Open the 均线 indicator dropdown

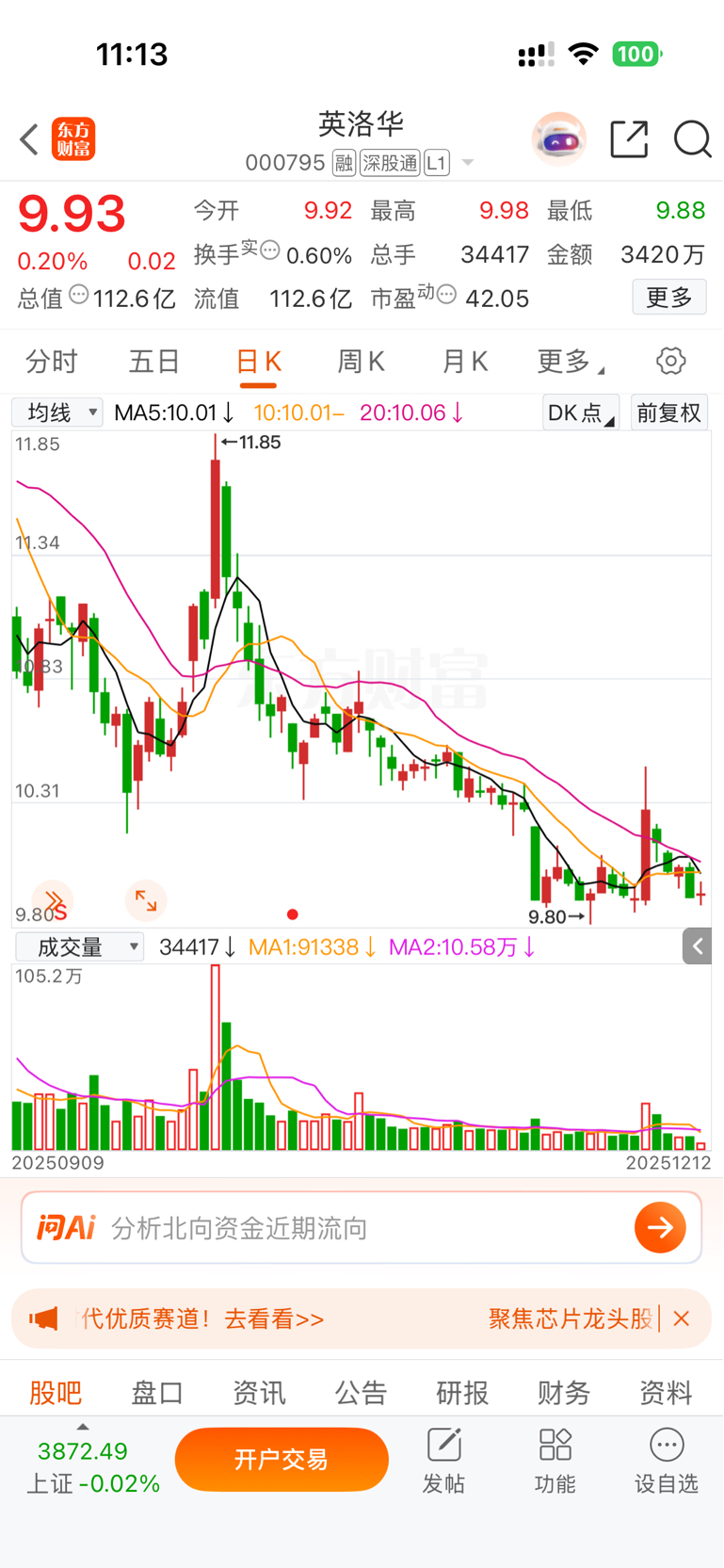(56, 412)
